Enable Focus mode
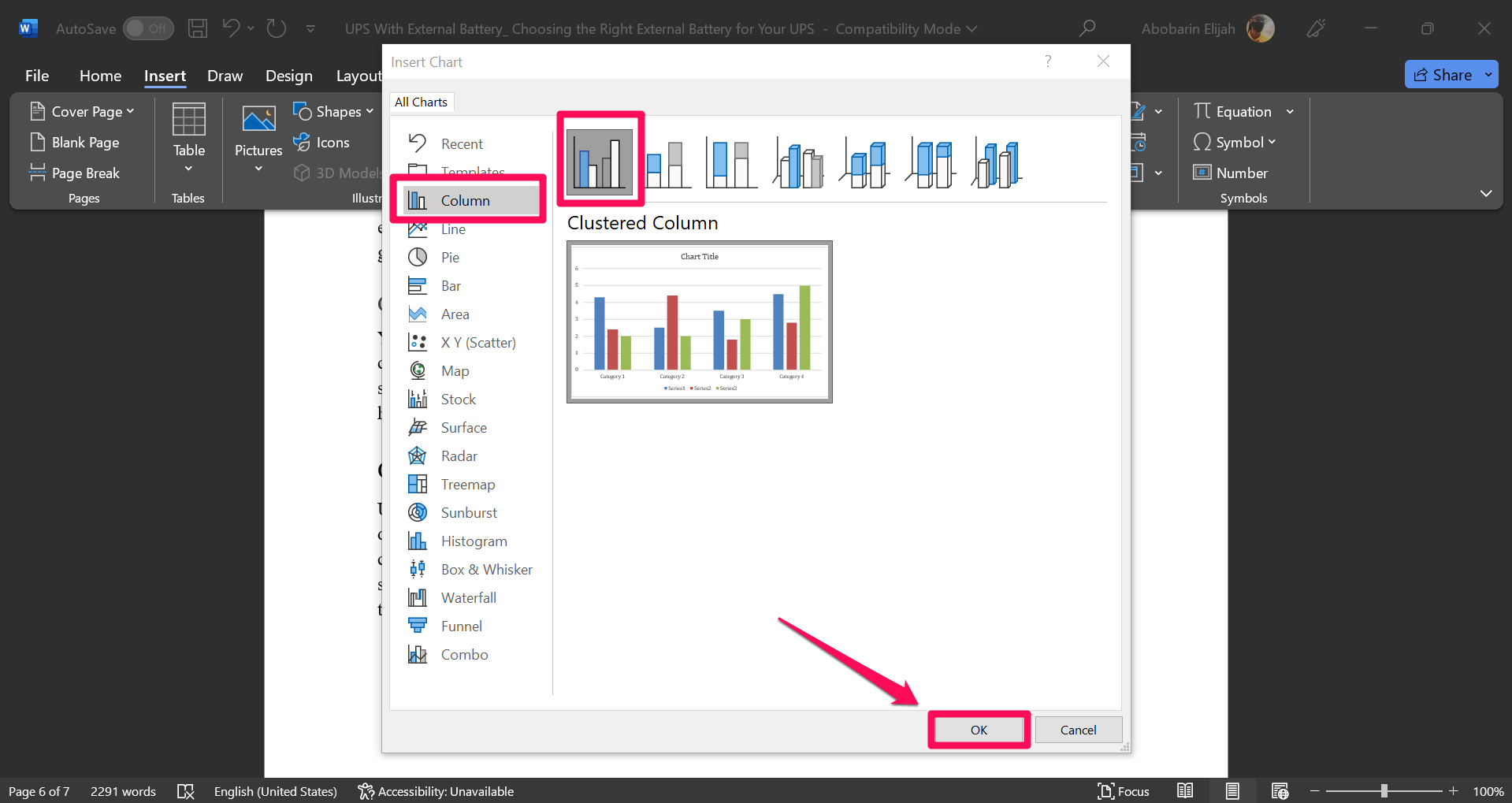The height and width of the screenshot is (803, 1512). point(1124,790)
